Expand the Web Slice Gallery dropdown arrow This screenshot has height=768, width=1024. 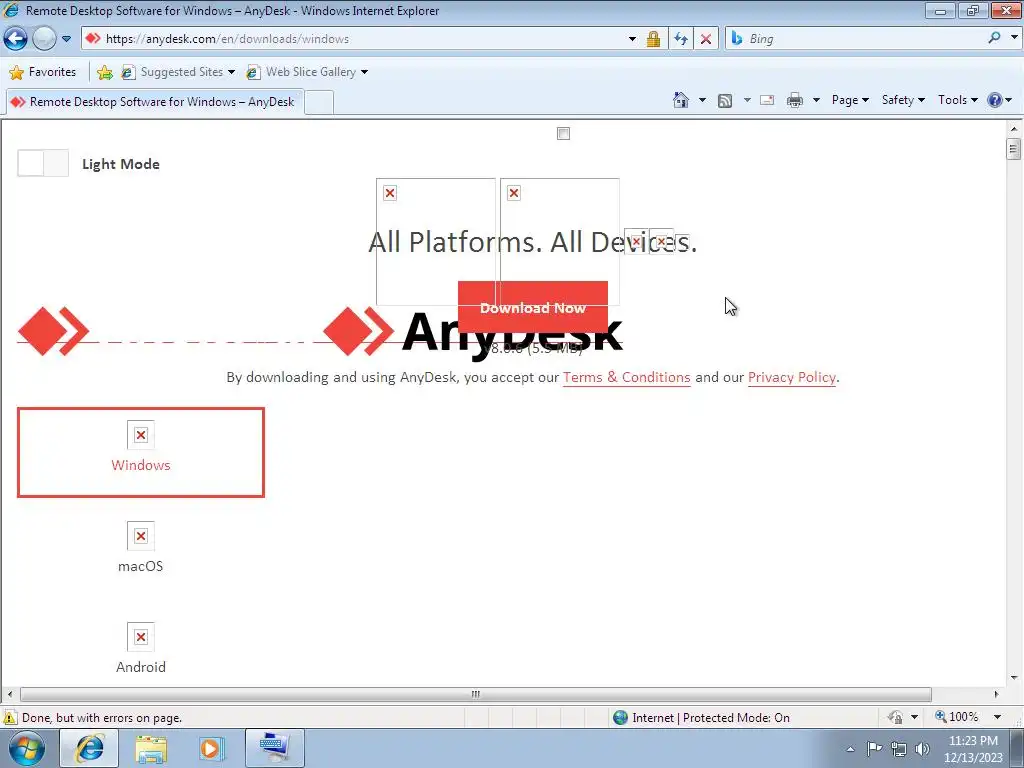point(364,72)
